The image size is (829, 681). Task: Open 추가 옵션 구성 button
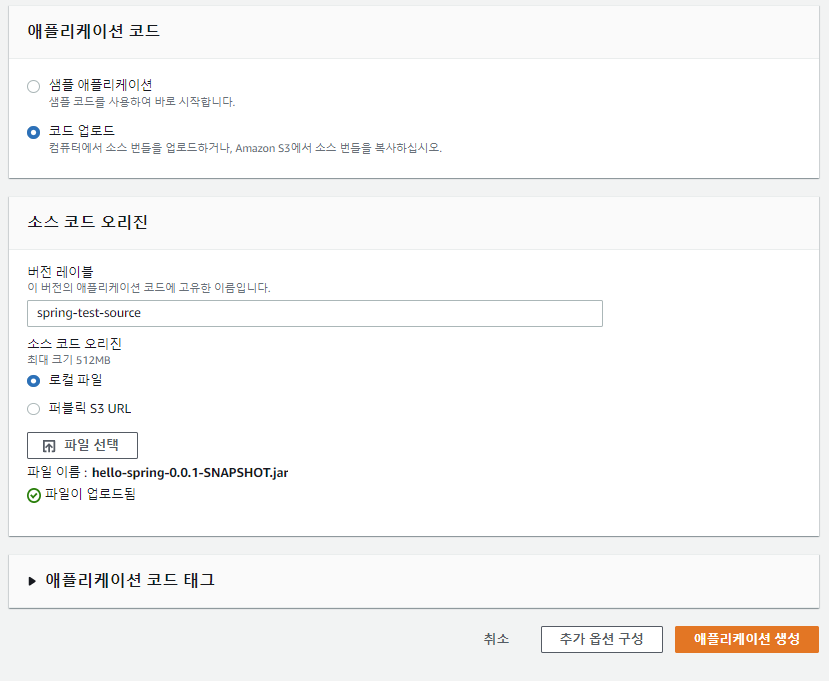(602, 639)
